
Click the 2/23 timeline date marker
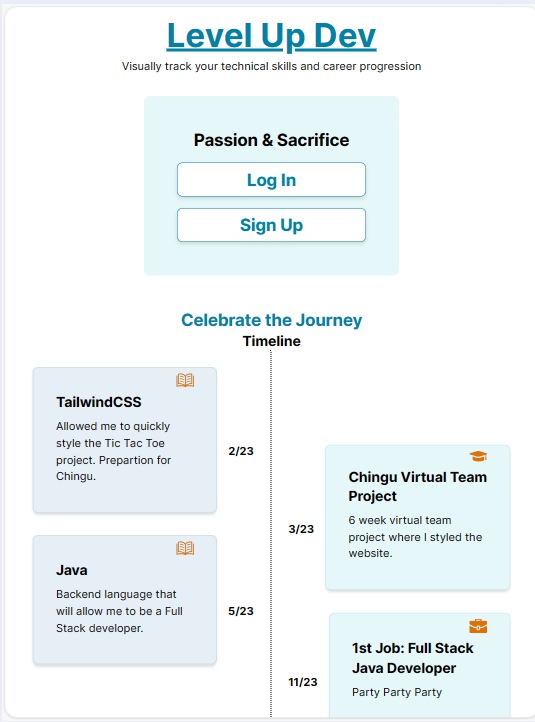pos(241,451)
